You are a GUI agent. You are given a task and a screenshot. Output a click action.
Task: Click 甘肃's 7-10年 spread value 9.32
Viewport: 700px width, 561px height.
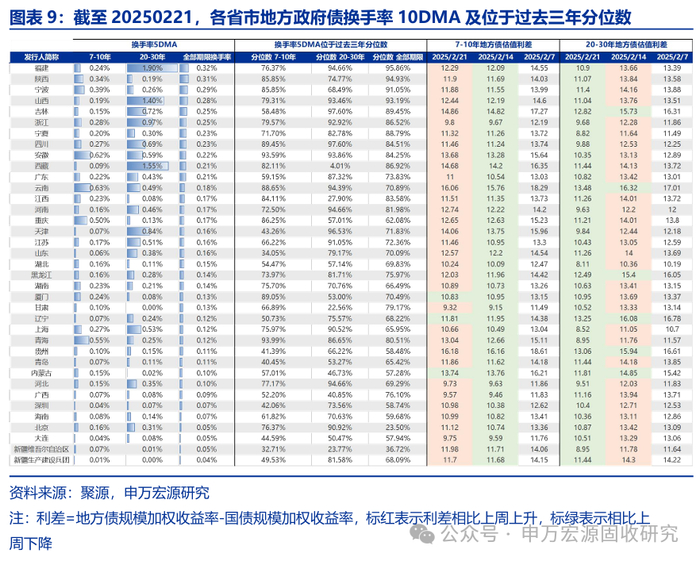pos(450,308)
